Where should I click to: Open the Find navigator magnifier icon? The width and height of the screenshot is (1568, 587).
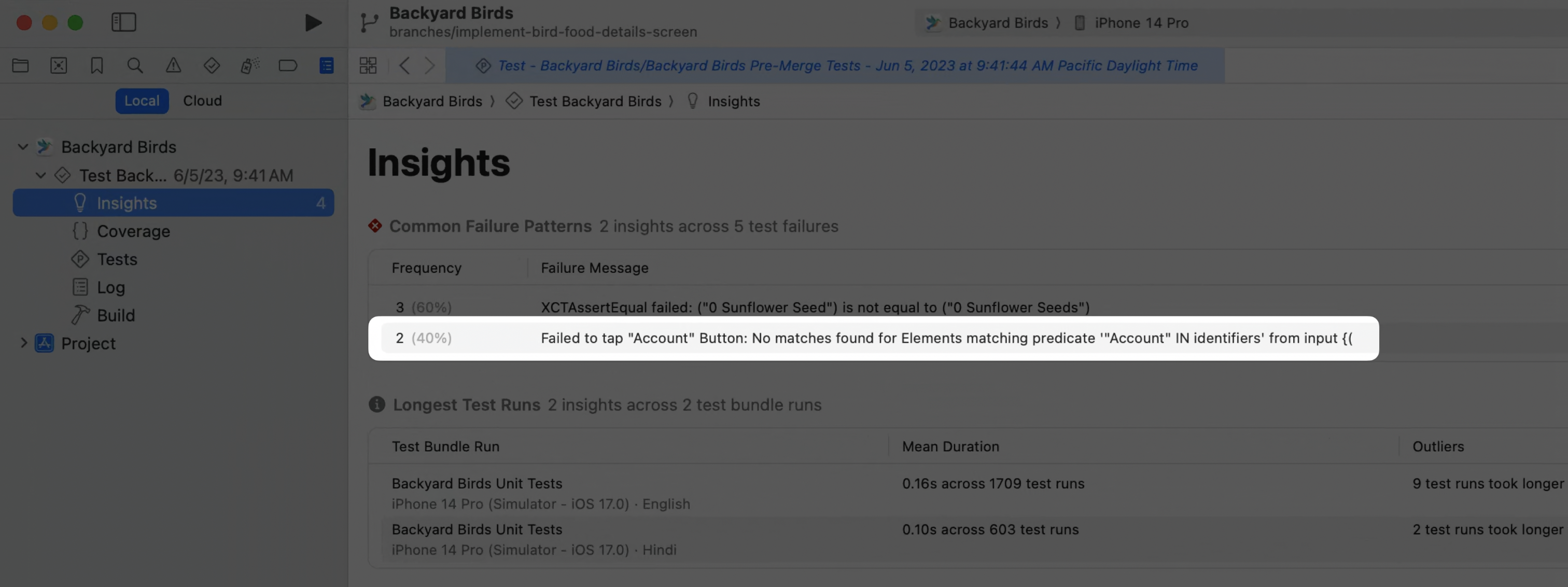click(x=135, y=65)
